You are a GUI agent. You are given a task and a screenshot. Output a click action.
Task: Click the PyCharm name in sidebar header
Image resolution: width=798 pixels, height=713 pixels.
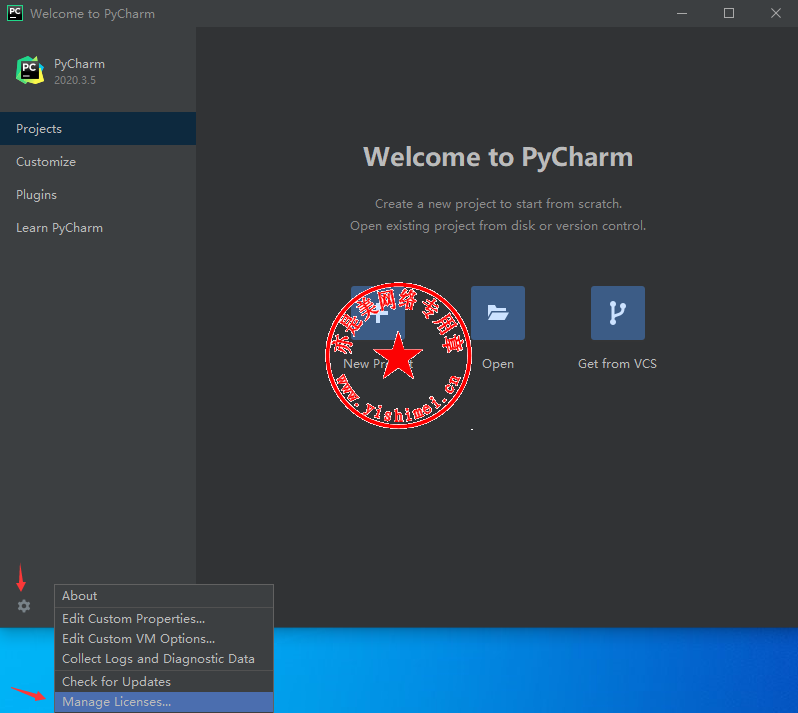pyautogui.click(x=79, y=64)
